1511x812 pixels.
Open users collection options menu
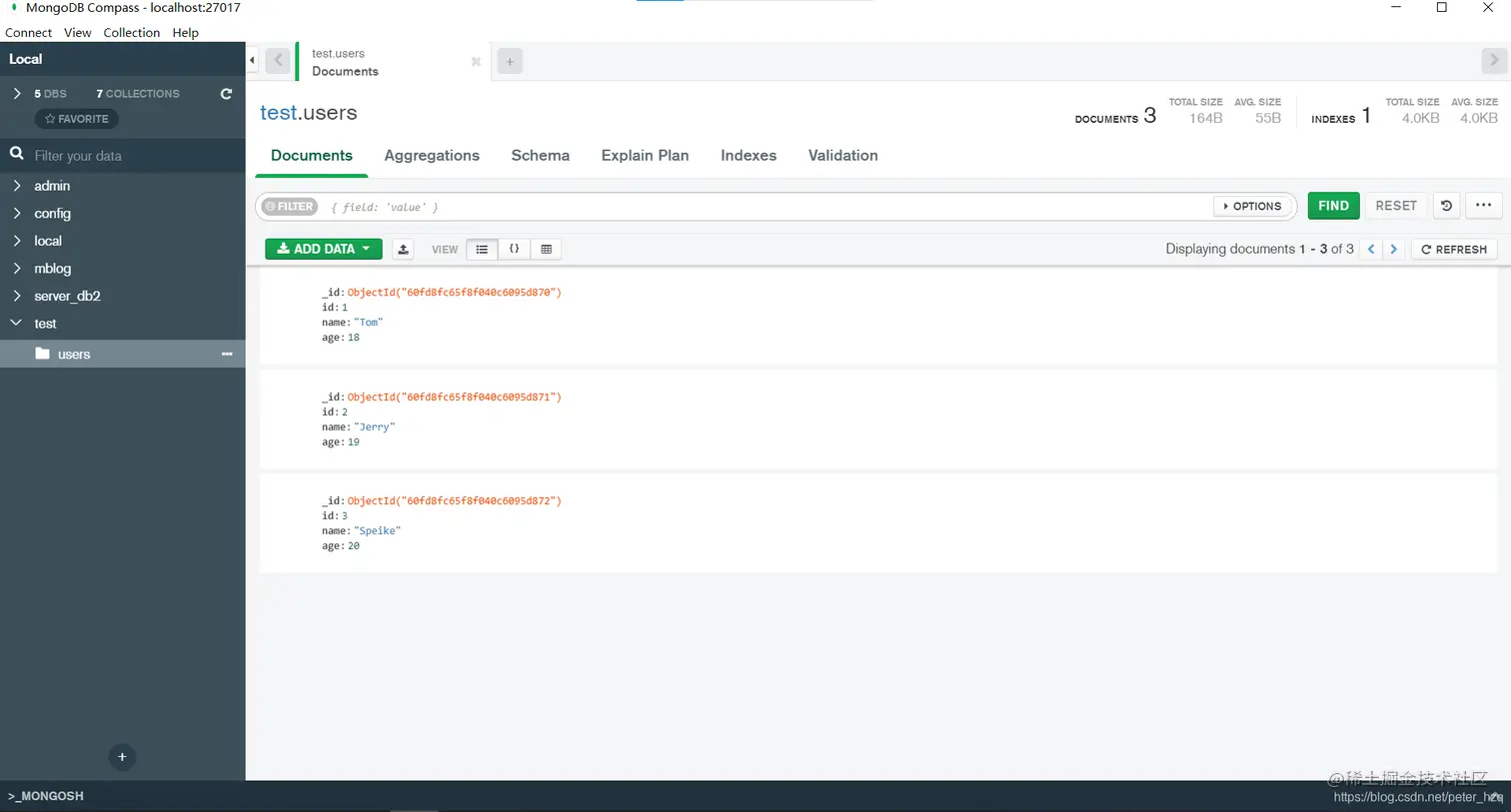coord(227,355)
